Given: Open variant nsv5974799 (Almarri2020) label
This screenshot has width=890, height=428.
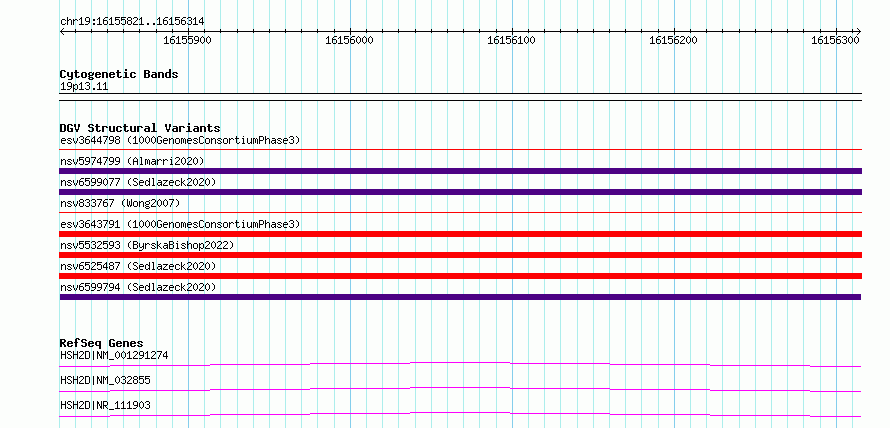Looking at the screenshot, I should click(132, 161).
